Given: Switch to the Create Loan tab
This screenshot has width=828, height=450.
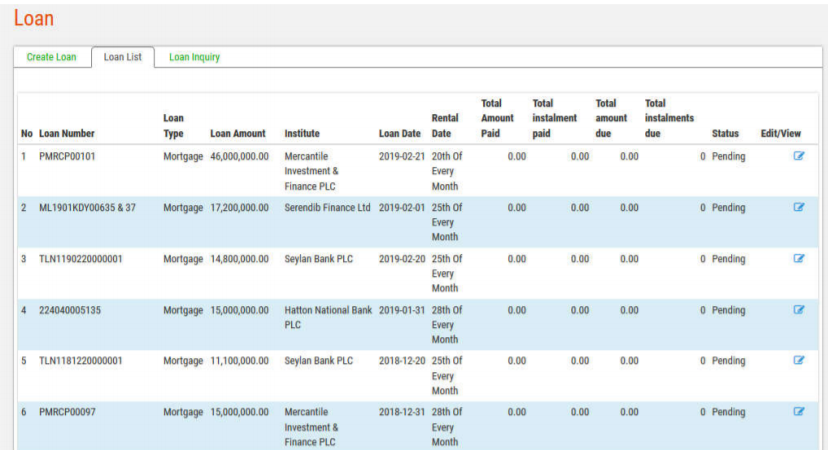Looking at the screenshot, I should [51, 57].
